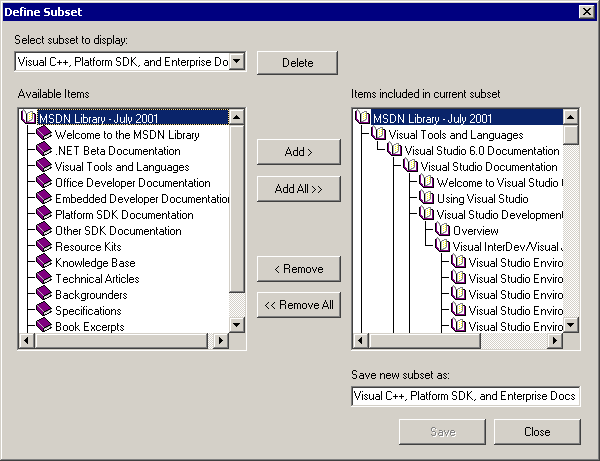Click the open book icon beside Visual Studio 6.0 Documentation
600x461 pixels.
(394, 151)
